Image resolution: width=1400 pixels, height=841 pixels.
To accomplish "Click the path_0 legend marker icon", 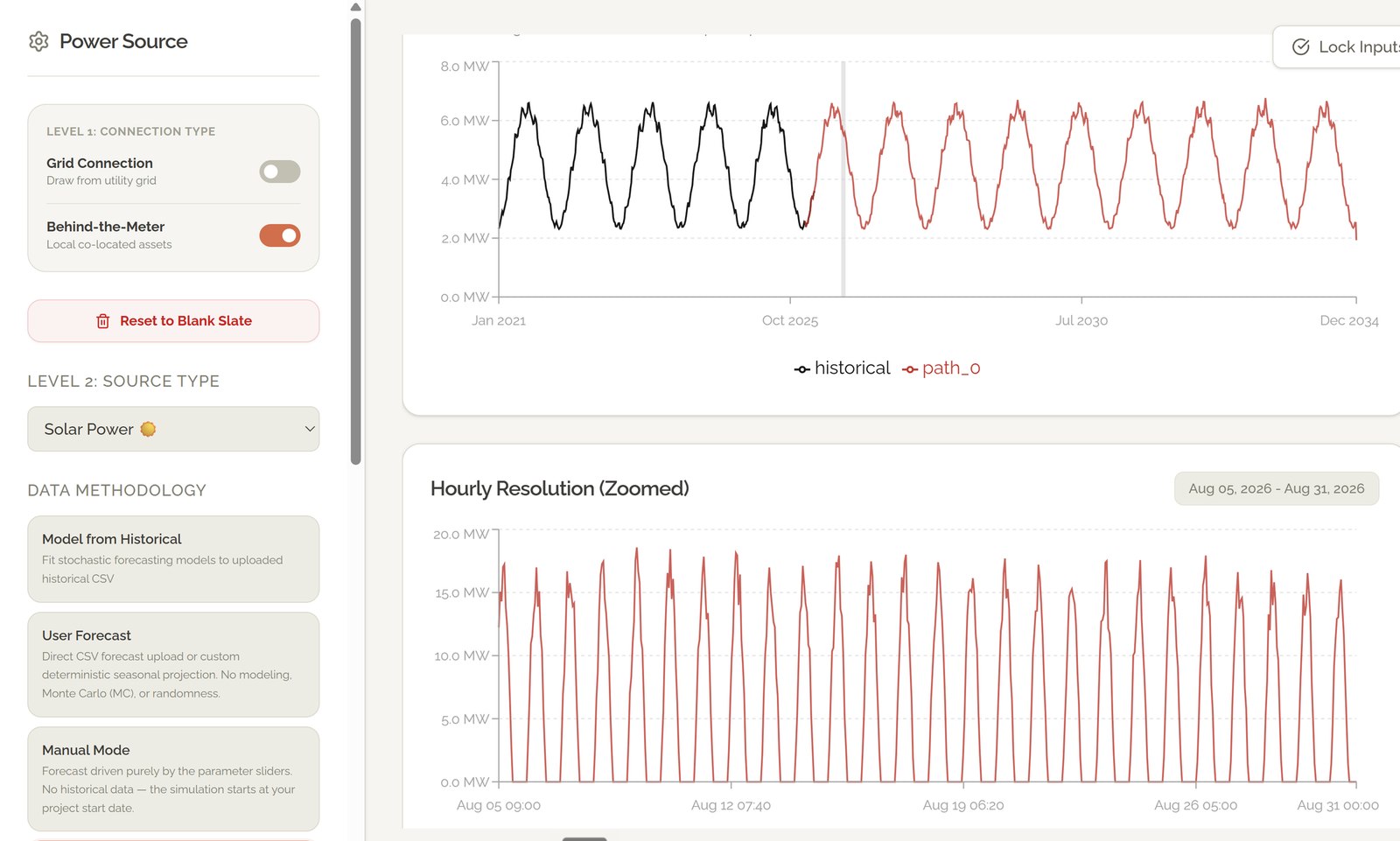I will click(x=910, y=369).
